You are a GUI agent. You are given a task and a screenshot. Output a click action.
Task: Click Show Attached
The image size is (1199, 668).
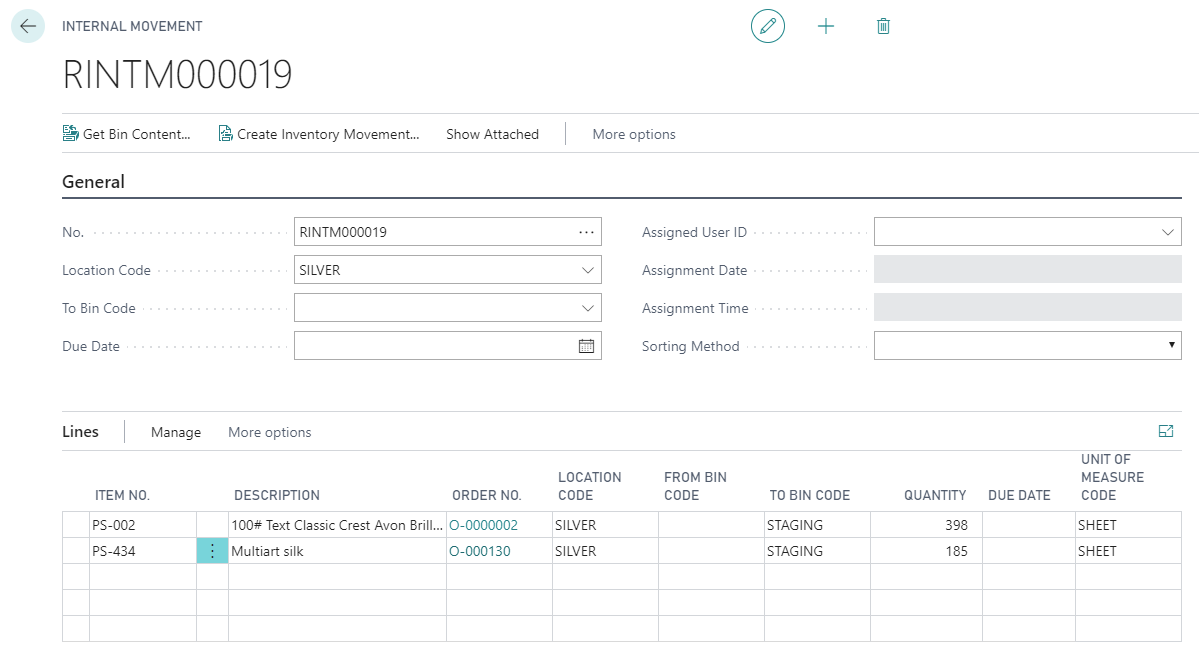coord(492,134)
